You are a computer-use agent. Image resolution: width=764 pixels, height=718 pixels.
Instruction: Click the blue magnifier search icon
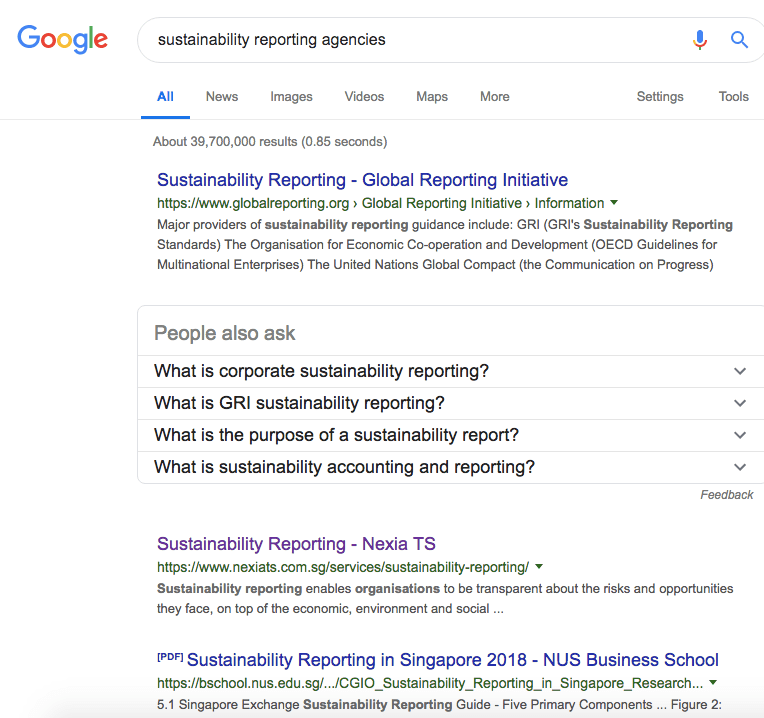739,39
